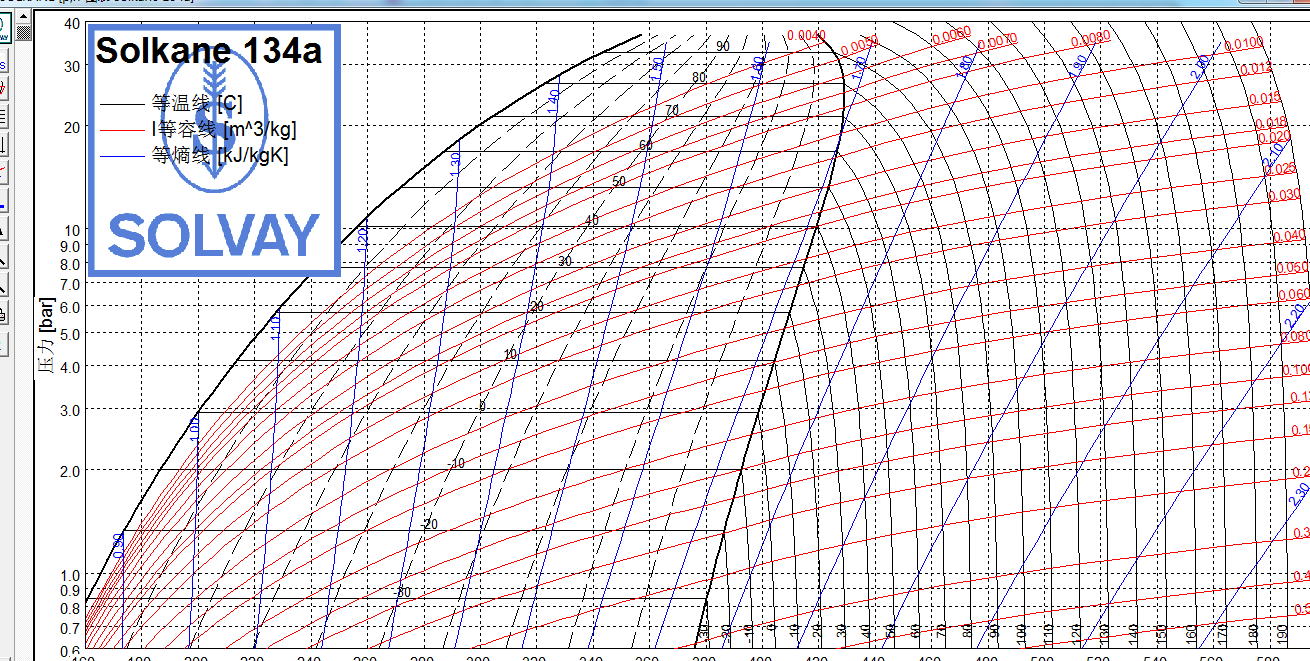1310x661 pixels.
Task: Click the 0.8 pressure axis tick
Action: pyautogui.click(x=69, y=608)
